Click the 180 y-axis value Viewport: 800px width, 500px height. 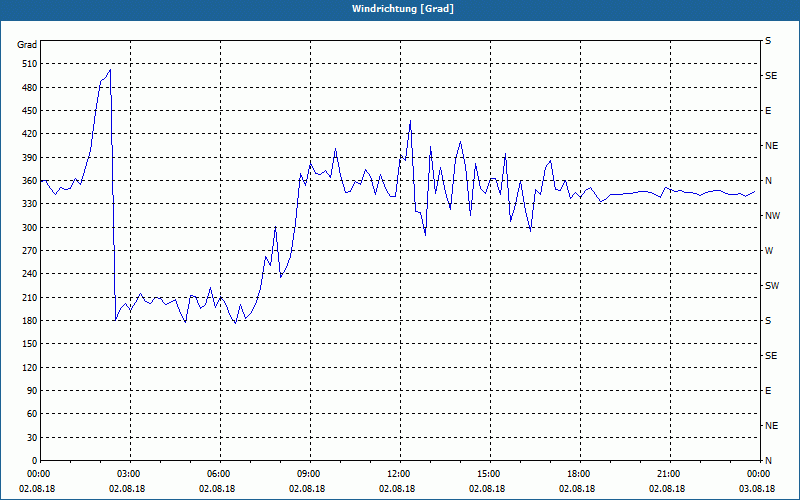[x=30, y=321]
